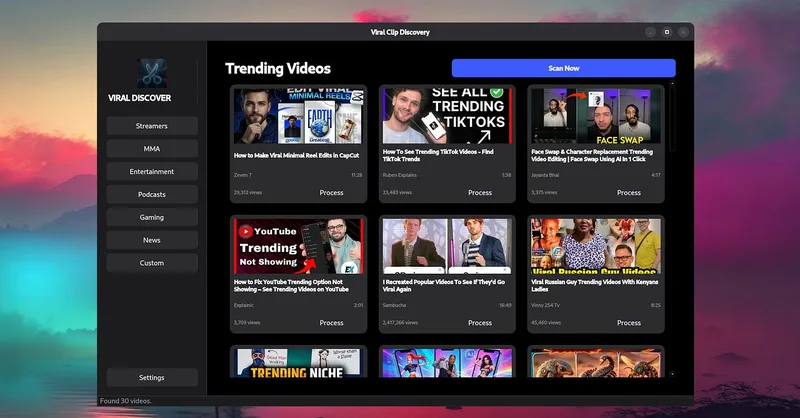
Task: Click the channel name 'Sambucha'
Action: pyautogui.click(x=394, y=305)
